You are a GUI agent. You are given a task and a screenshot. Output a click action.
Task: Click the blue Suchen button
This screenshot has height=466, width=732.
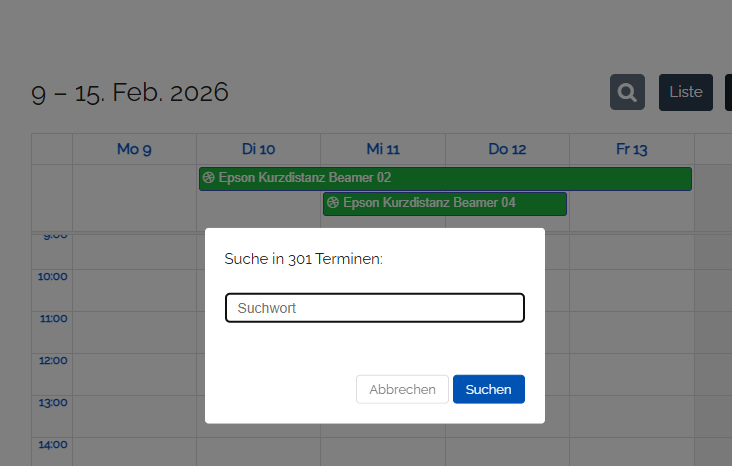pos(488,389)
